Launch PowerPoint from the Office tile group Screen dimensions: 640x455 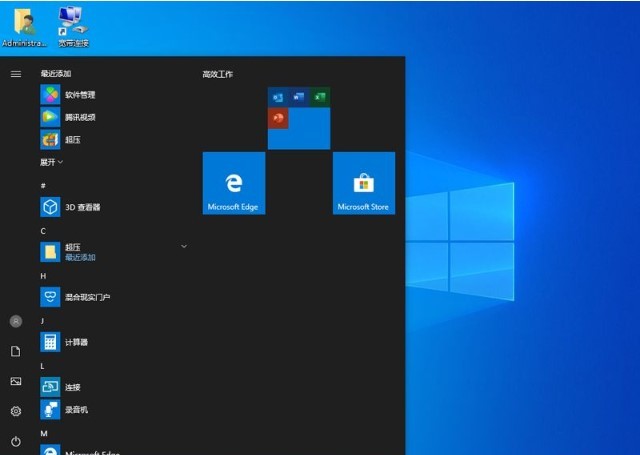coord(278,118)
